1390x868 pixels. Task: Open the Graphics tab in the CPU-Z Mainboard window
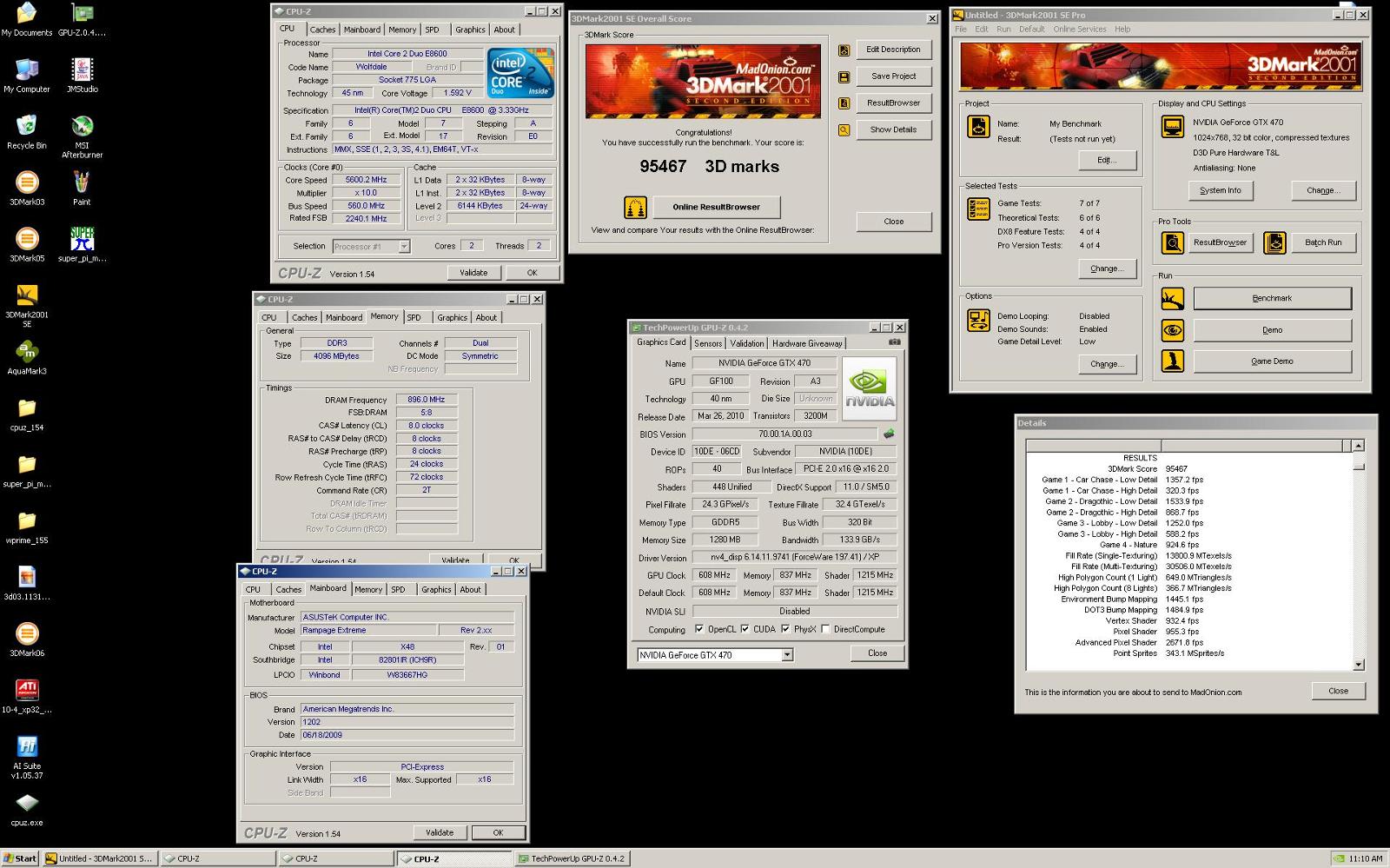436,590
